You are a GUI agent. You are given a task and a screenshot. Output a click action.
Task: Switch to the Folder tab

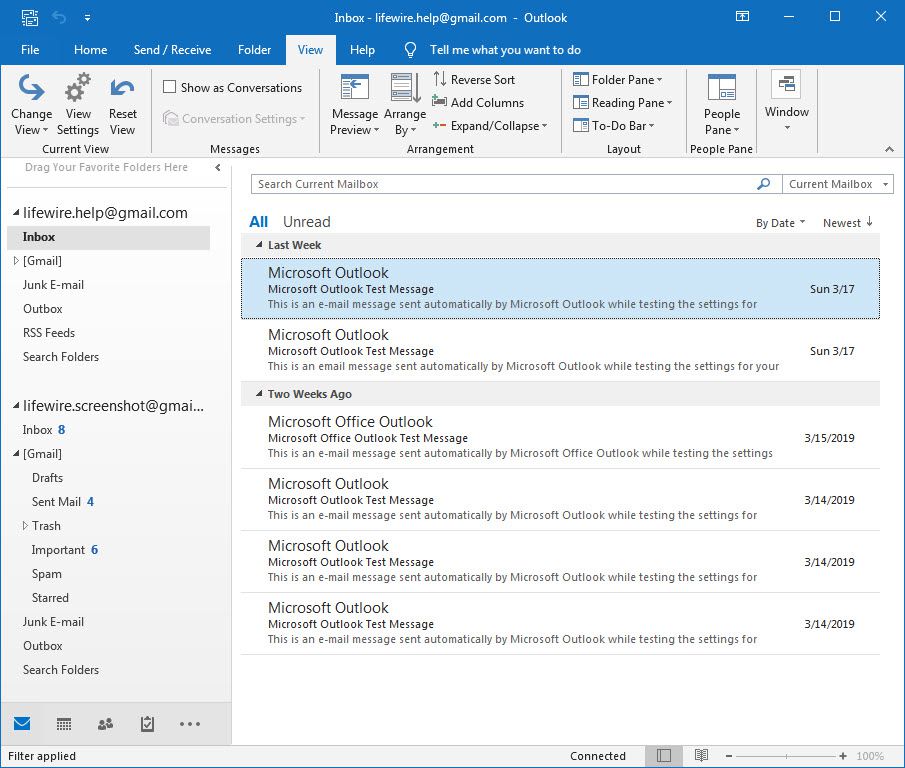[255, 50]
